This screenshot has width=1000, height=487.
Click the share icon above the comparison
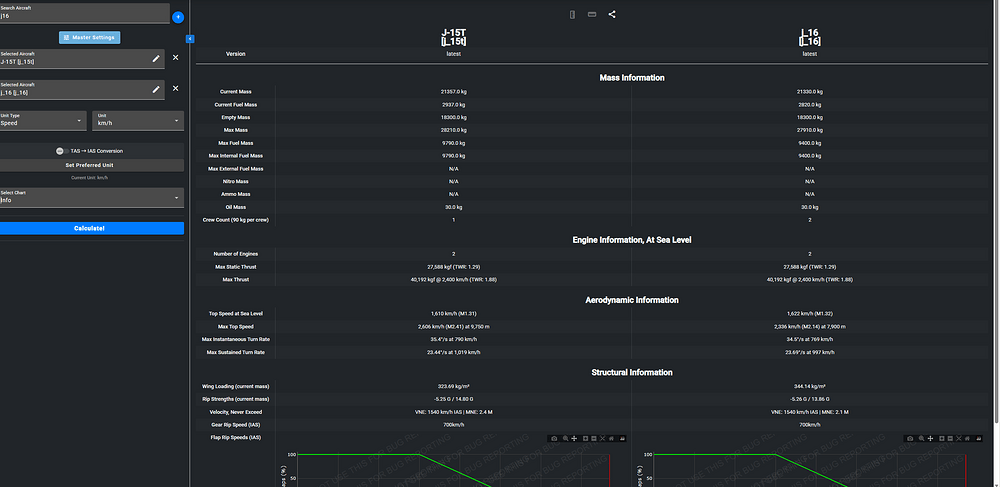pyautogui.click(x=612, y=14)
